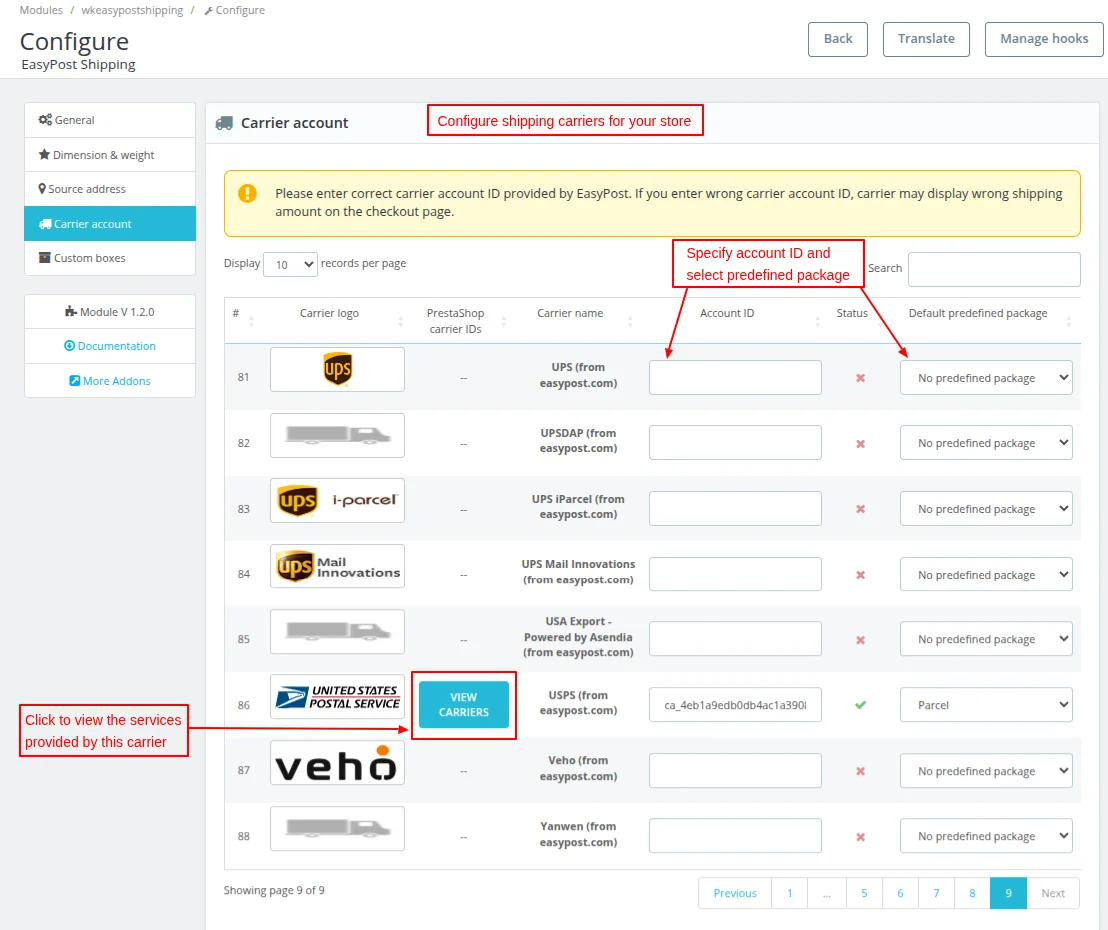Click the Modules breadcrumb item

coord(40,10)
